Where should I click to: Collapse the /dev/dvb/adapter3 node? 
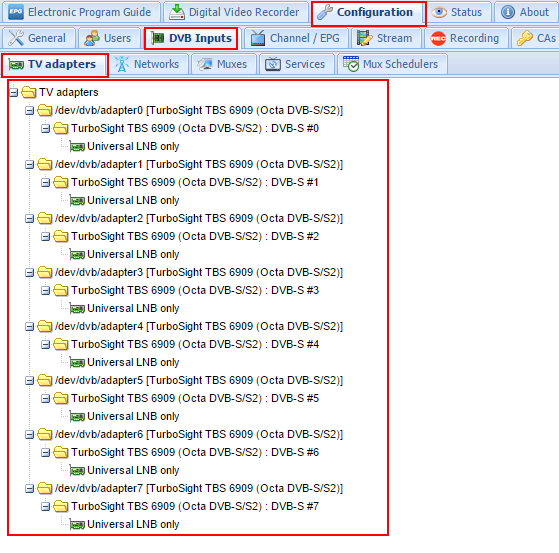tap(29, 273)
